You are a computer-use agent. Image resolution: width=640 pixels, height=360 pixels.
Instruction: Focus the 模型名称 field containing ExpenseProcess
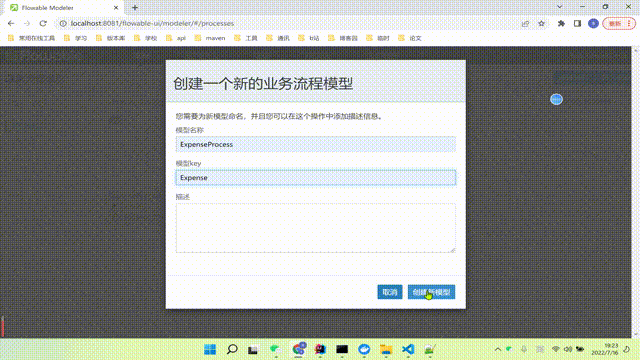tap(316, 144)
